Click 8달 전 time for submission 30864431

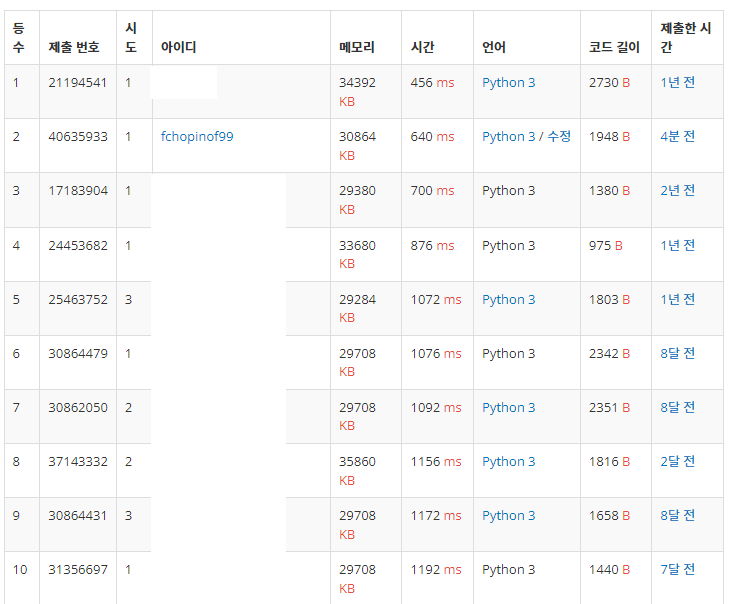tap(677, 516)
